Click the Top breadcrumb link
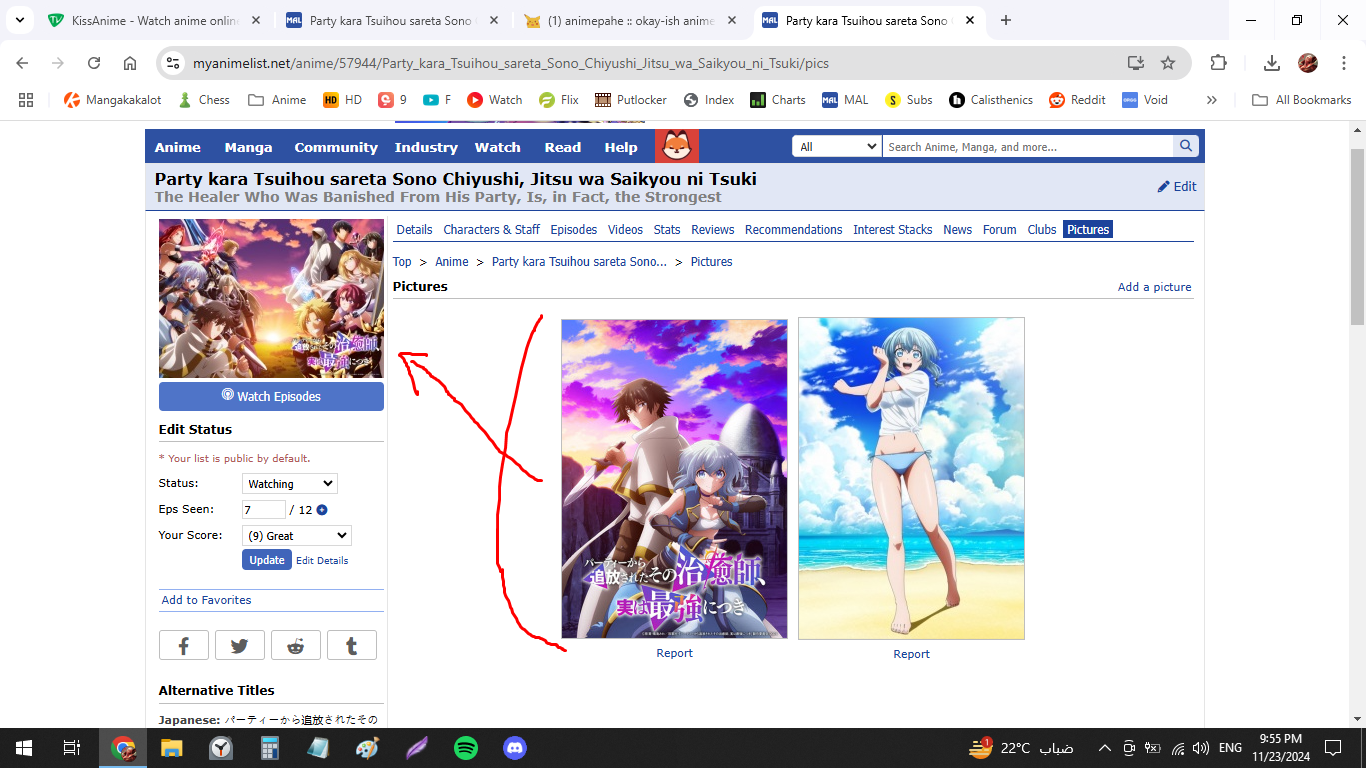The height and width of the screenshot is (768, 1366). [402, 262]
